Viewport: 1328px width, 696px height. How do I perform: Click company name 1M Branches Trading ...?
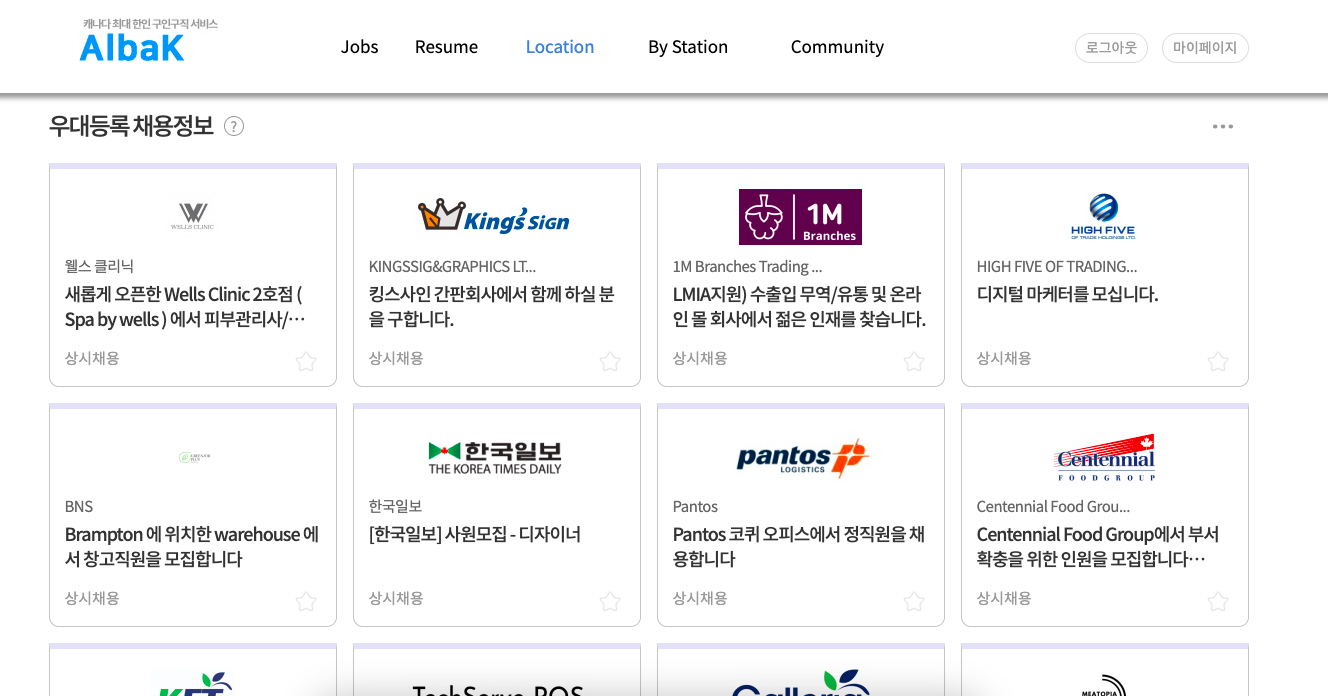pyautogui.click(x=747, y=266)
